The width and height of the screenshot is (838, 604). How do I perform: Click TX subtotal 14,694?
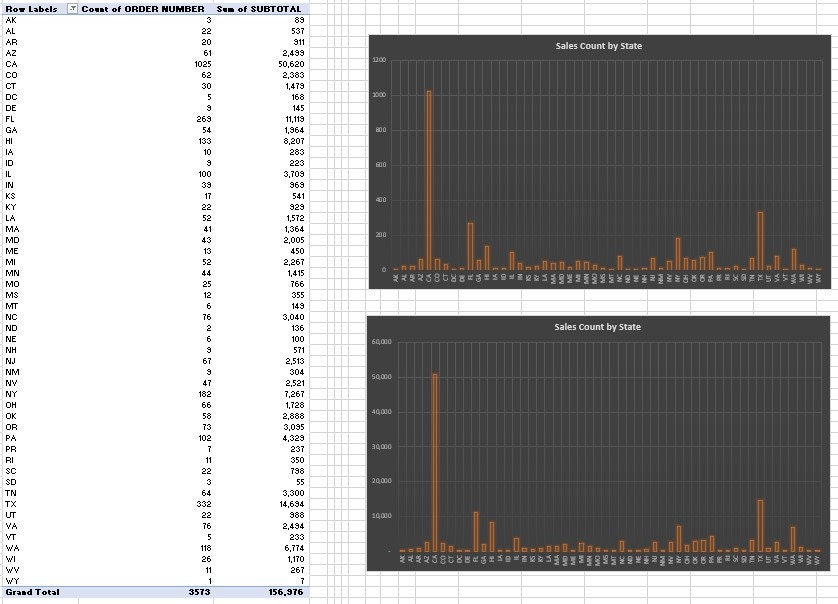[292, 504]
